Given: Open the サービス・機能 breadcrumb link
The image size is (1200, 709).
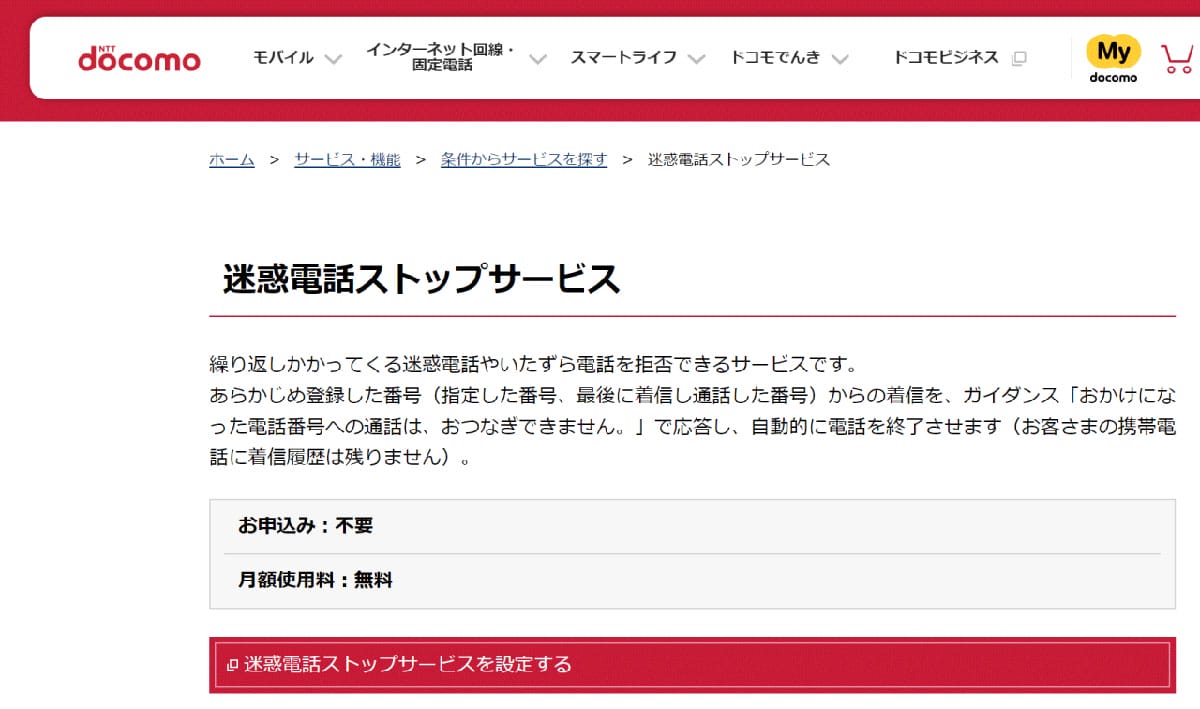Looking at the screenshot, I should tap(347, 160).
